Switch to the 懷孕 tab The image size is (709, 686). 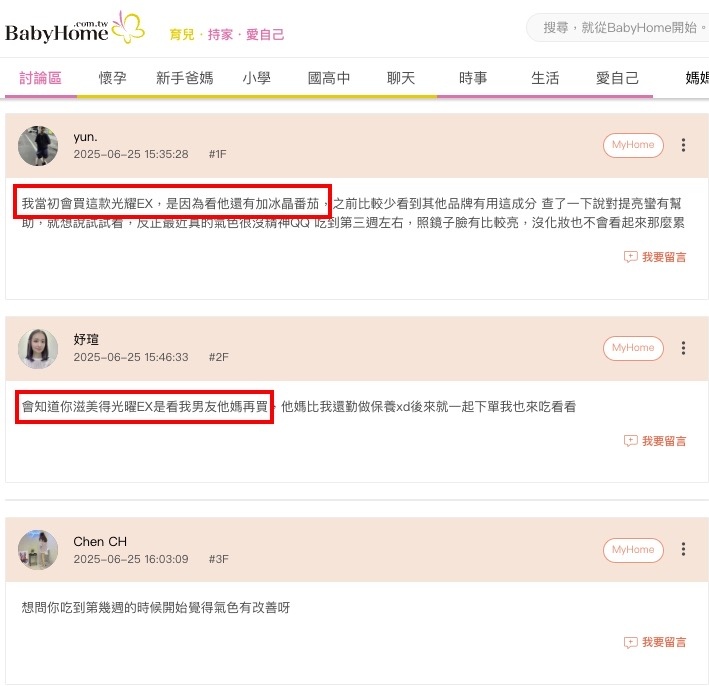pos(113,78)
